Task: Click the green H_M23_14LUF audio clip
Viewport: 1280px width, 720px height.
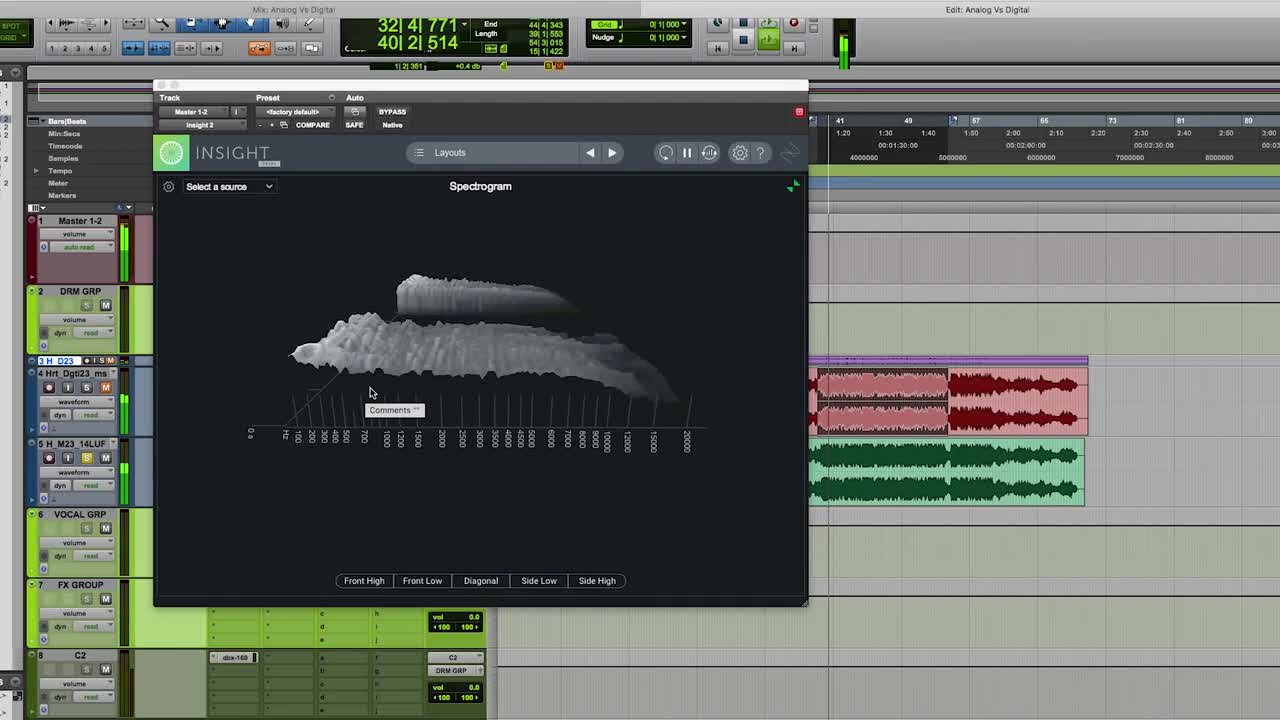Action: pos(946,473)
